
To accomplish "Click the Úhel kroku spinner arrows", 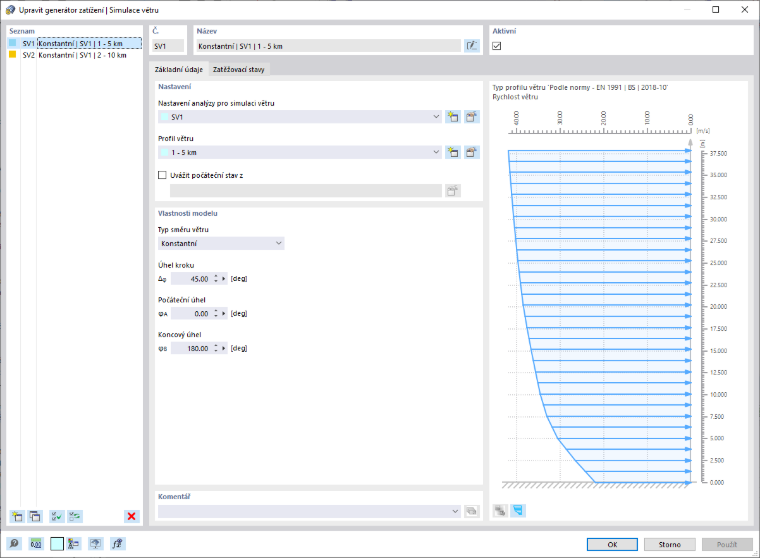I will pos(216,279).
